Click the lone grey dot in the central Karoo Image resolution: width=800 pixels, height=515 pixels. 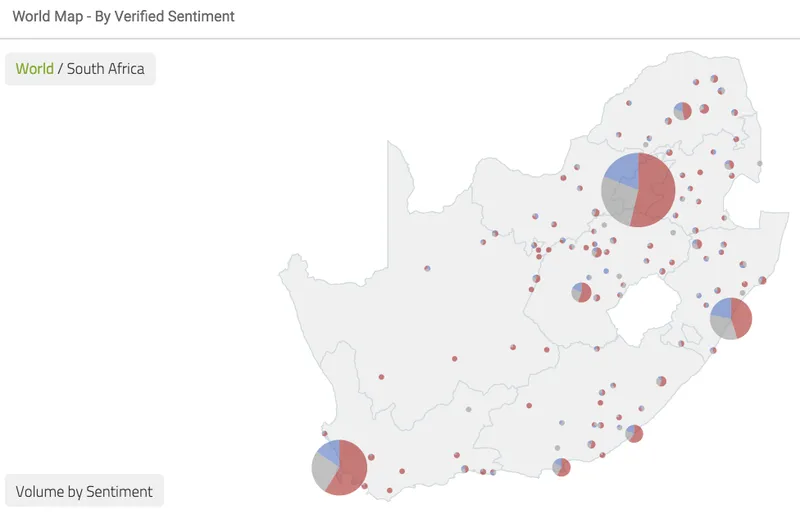pyautogui.click(x=468, y=409)
